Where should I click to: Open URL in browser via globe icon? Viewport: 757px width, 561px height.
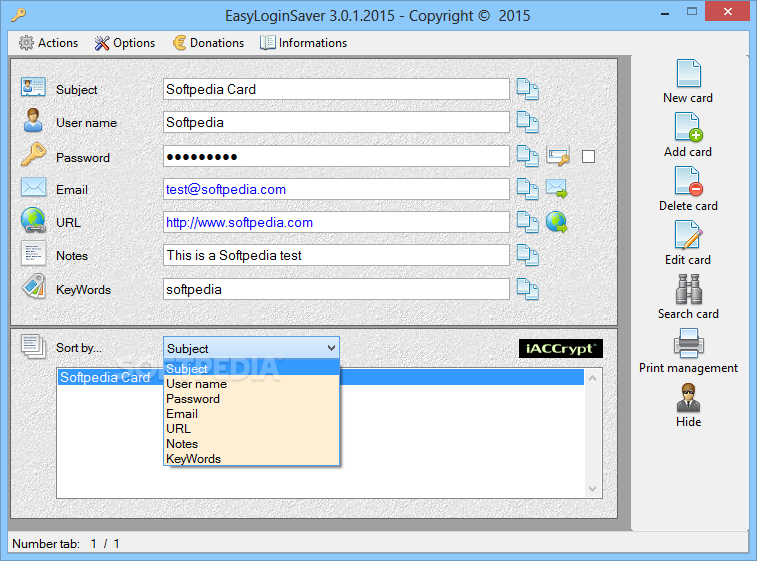(x=557, y=222)
